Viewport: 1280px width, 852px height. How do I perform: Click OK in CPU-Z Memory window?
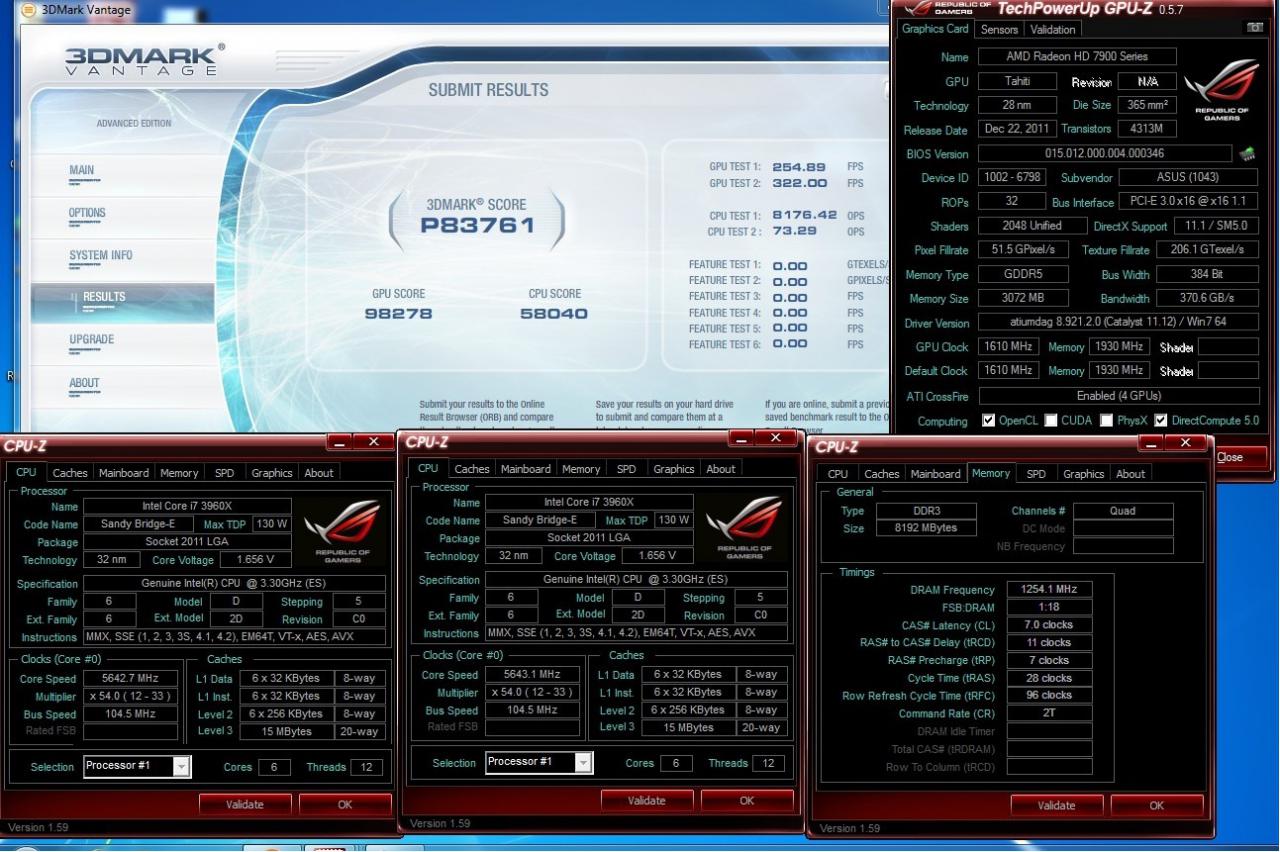pos(1157,805)
